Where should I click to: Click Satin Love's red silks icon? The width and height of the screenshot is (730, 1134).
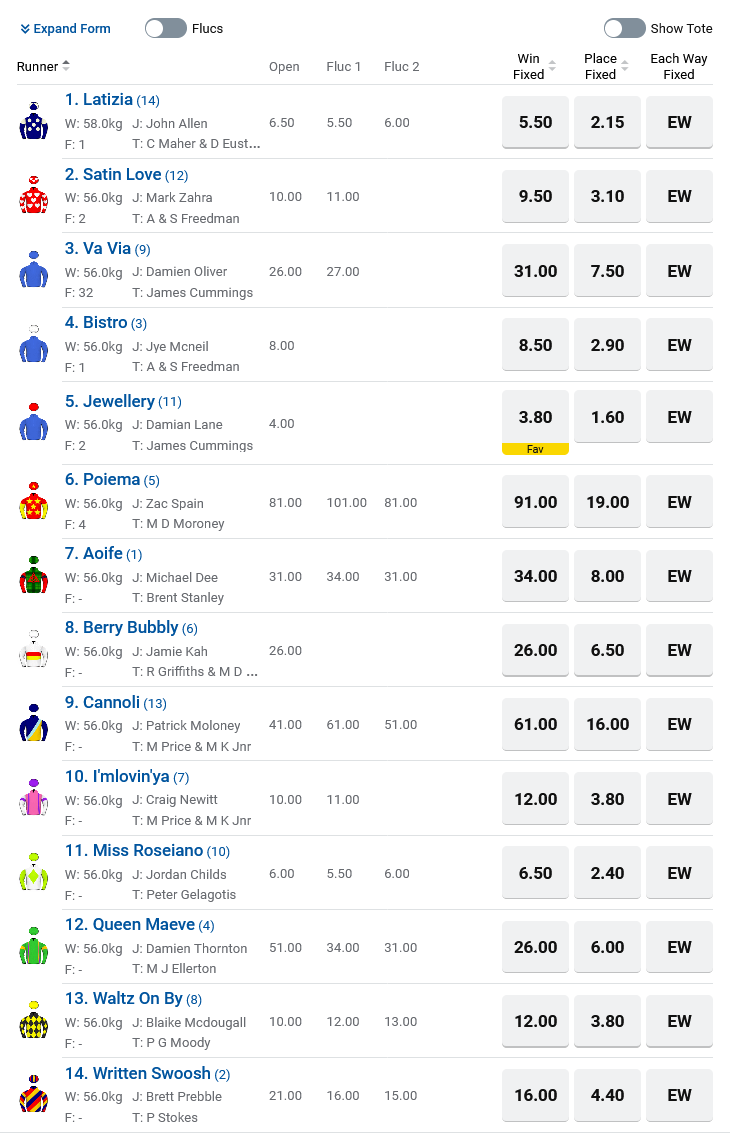pyautogui.click(x=34, y=195)
